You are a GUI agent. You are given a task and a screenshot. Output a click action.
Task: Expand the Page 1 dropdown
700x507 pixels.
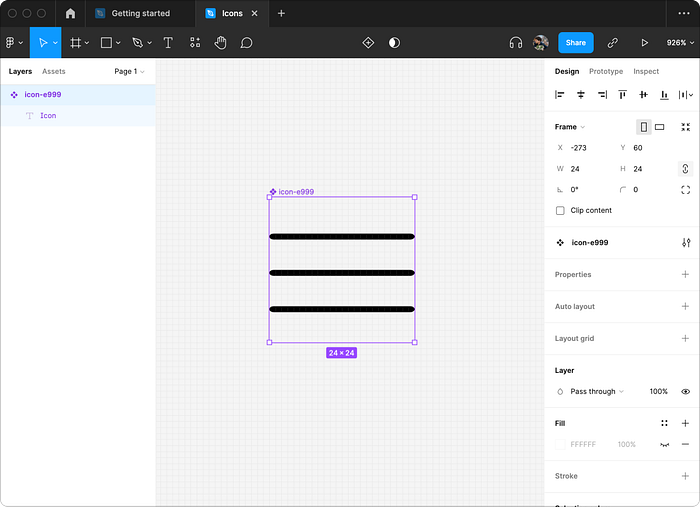[129, 71]
